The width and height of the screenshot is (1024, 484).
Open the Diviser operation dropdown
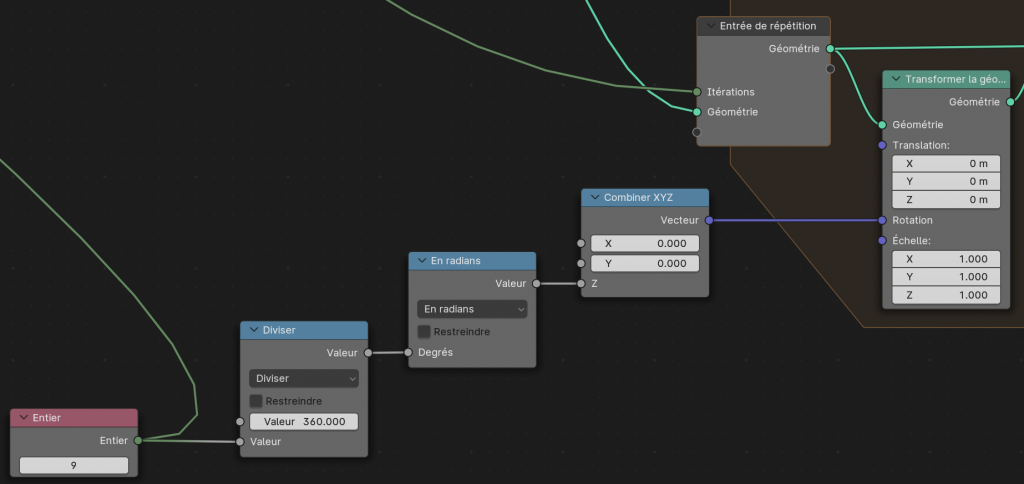pos(303,379)
